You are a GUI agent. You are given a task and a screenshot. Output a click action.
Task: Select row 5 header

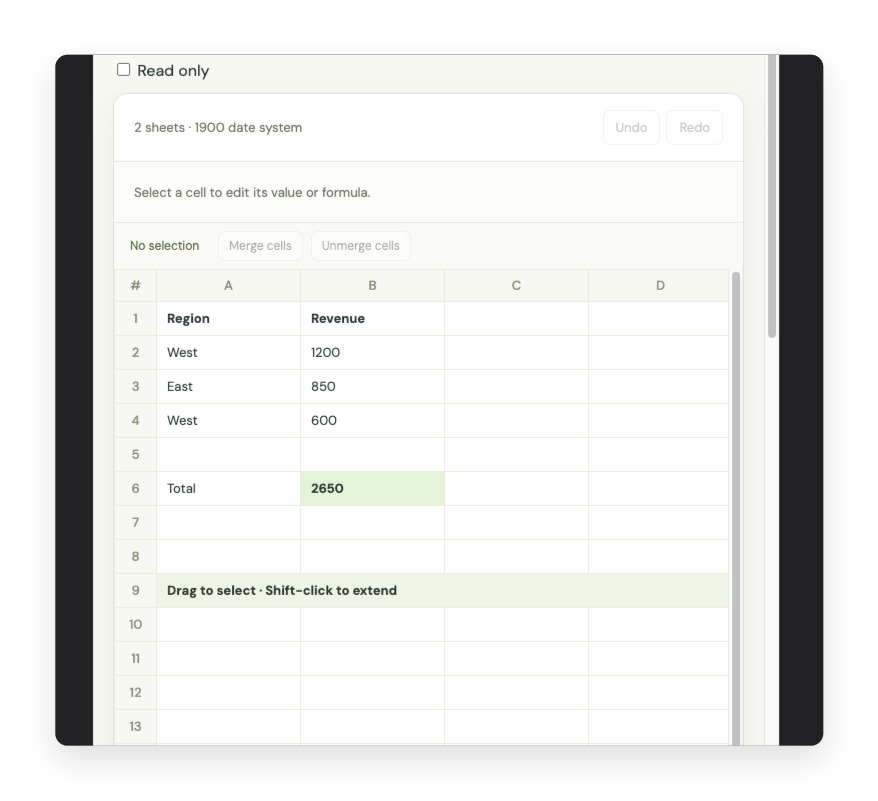coord(136,455)
